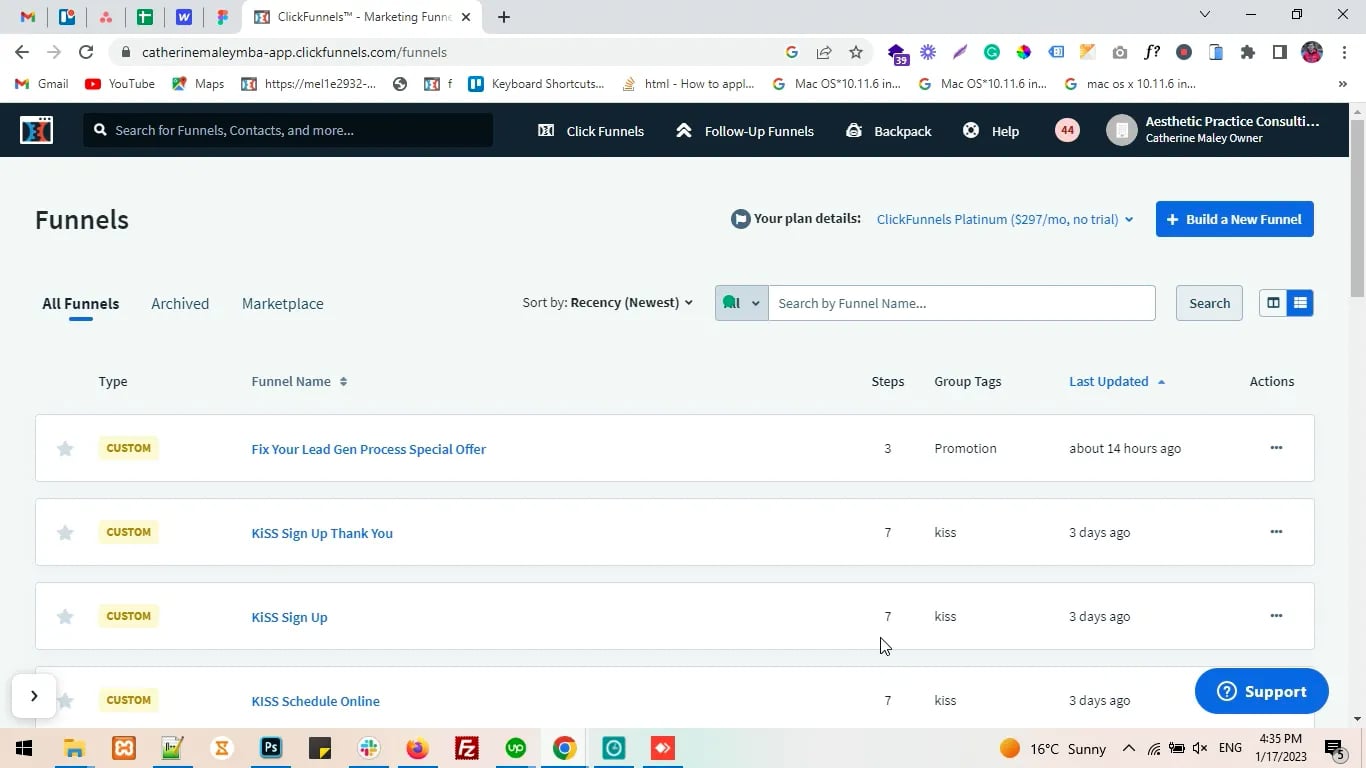This screenshot has height=768, width=1366.
Task: Open the plan details ClickFunnels Platinum dropdown
Action: point(1005,219)
